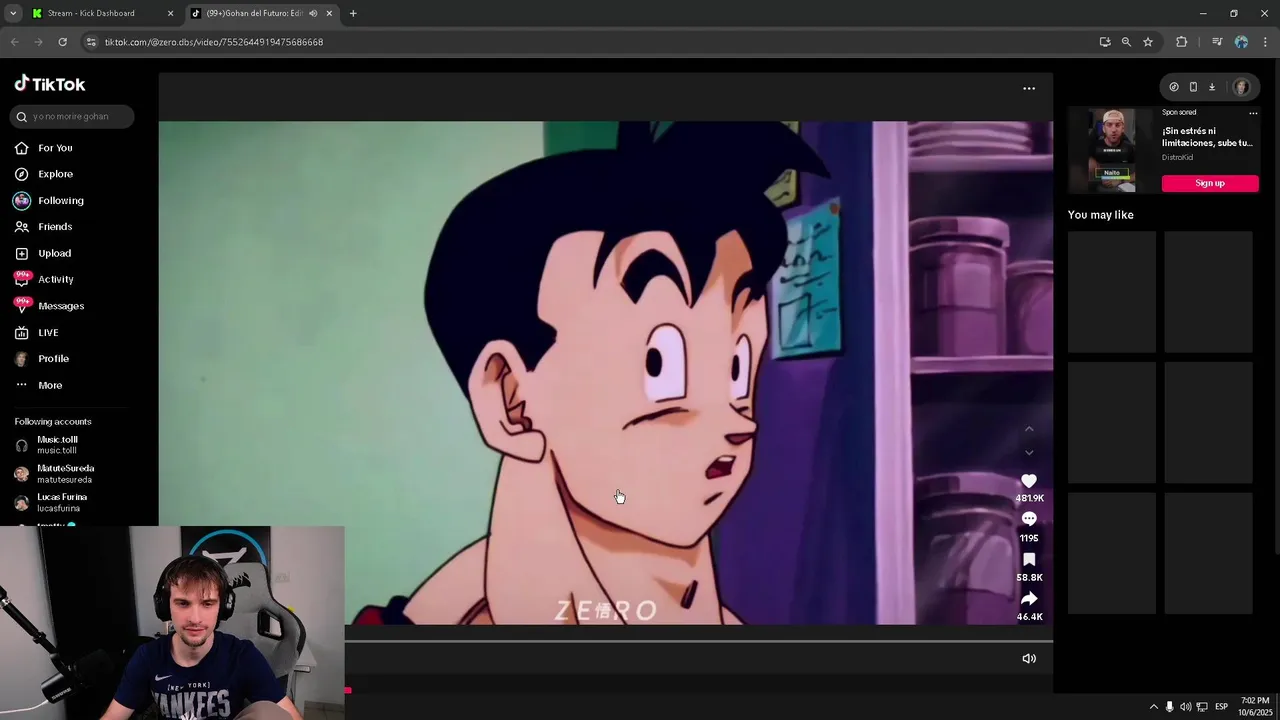Click the install app icon in address bar
Viewport: 1280px width, 720px height.
click(x=1105, y=42)
